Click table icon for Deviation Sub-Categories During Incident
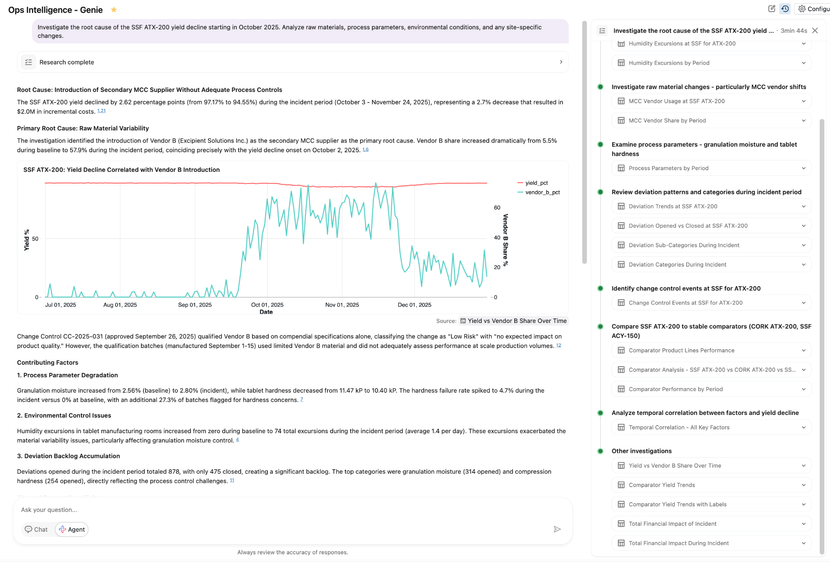This screenshot has height=562, width=830. pyautogui.click(x=621, y=245)
